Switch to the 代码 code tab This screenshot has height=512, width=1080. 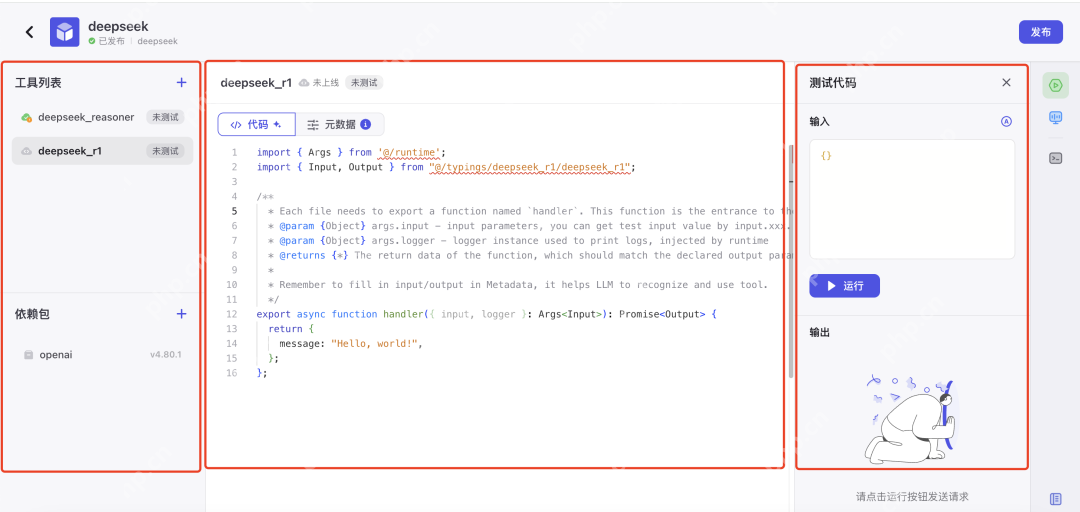256,125
